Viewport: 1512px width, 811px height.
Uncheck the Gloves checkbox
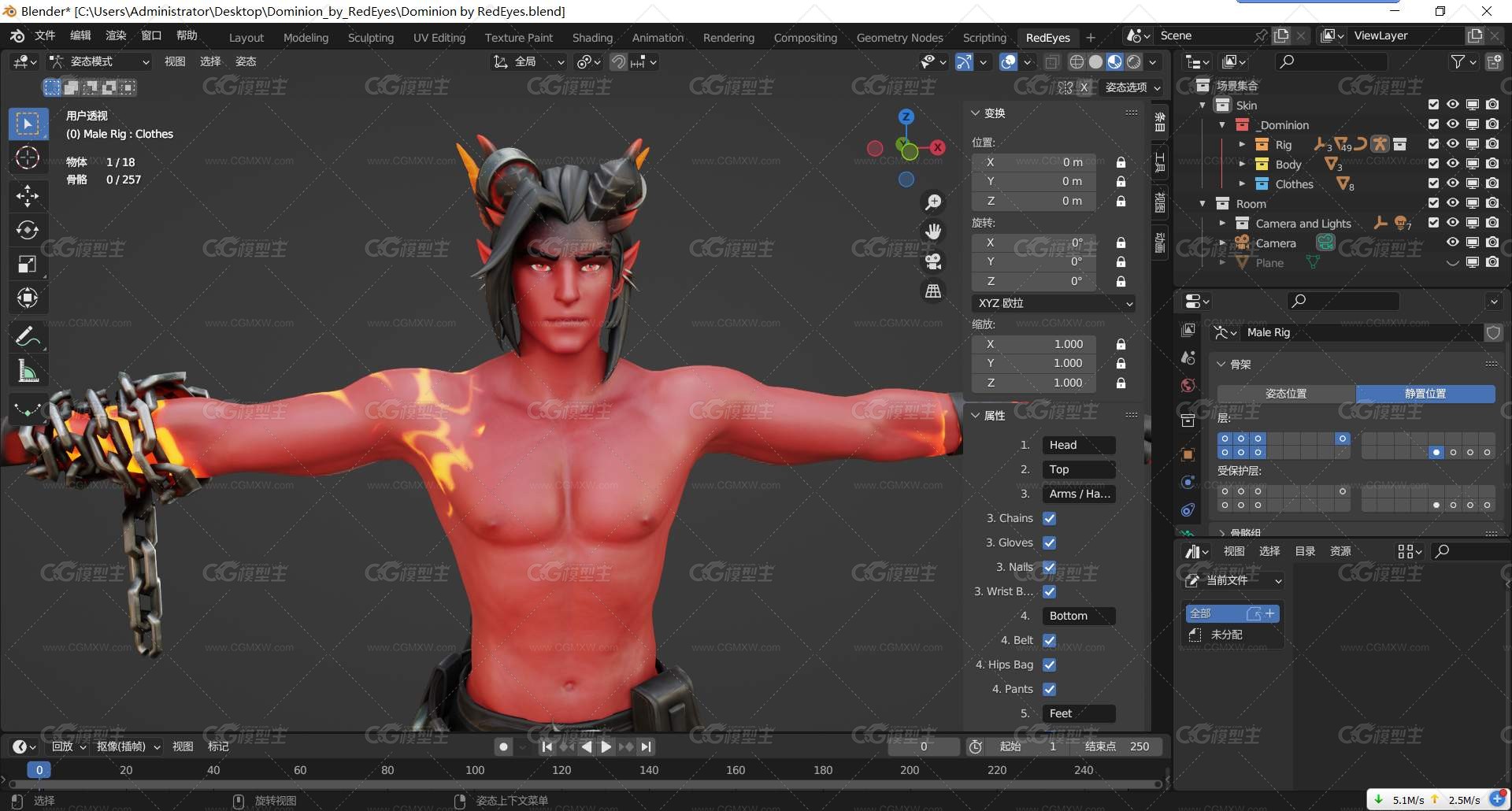click(1049, 543)
